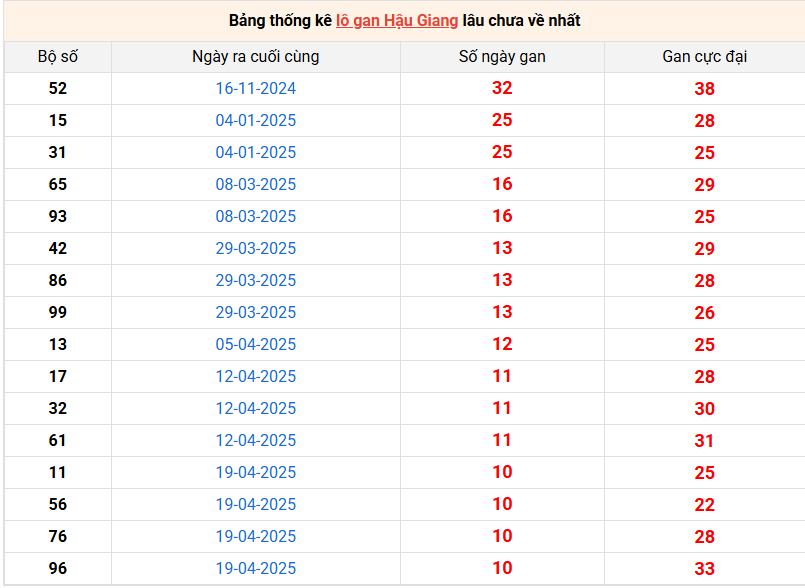This screenshot has width=805, height=588.
Task: Open the 'lô gan Hậu Giang' link
Action: [x=396, y=20]
